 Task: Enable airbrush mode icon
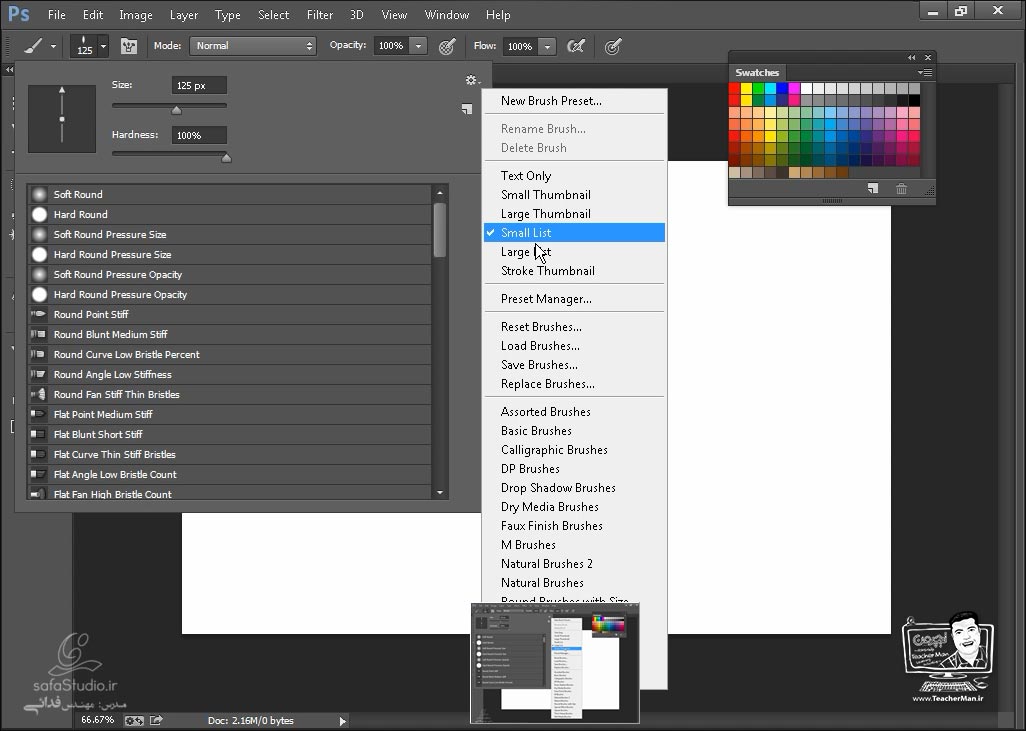(x=576, y=46)
